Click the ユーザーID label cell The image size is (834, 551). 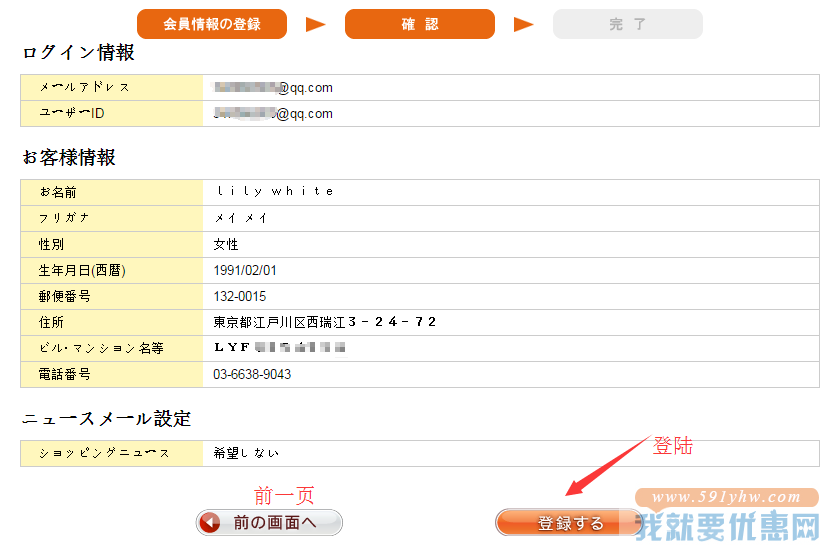point(112,114)
